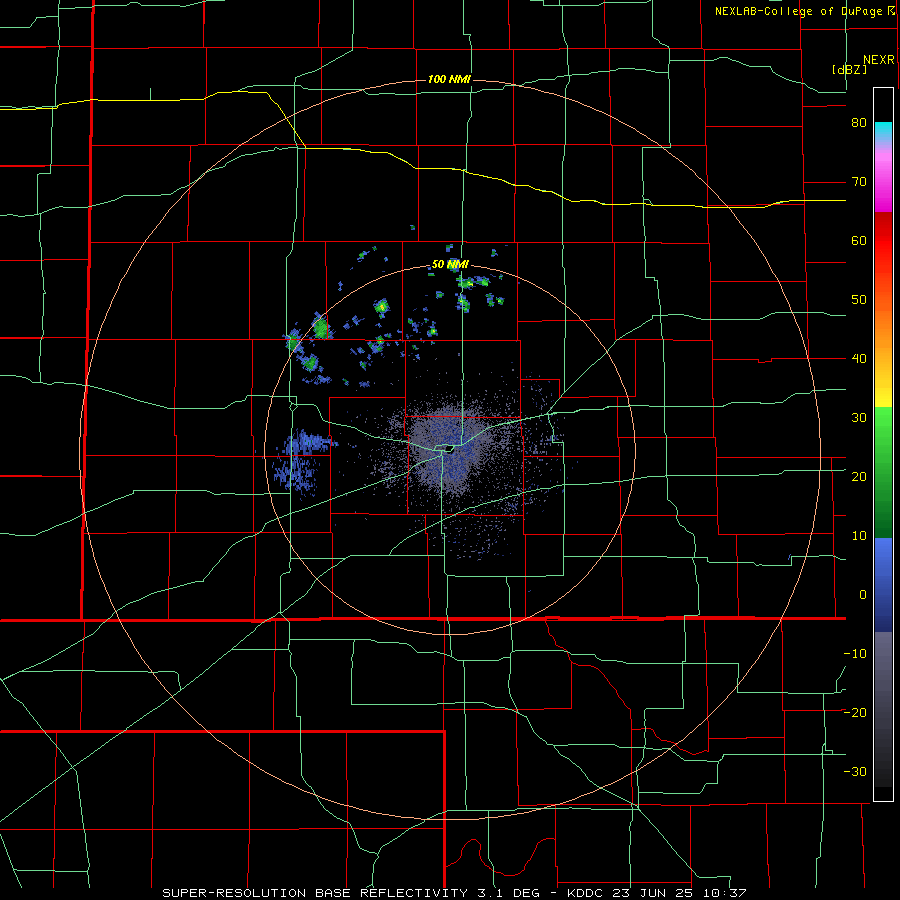Click the Super-Resolution Base Reflectivity caption at bottom
The height and width of the screenshot is (900, 900).
pyautogui.click(x=454, y=893)
